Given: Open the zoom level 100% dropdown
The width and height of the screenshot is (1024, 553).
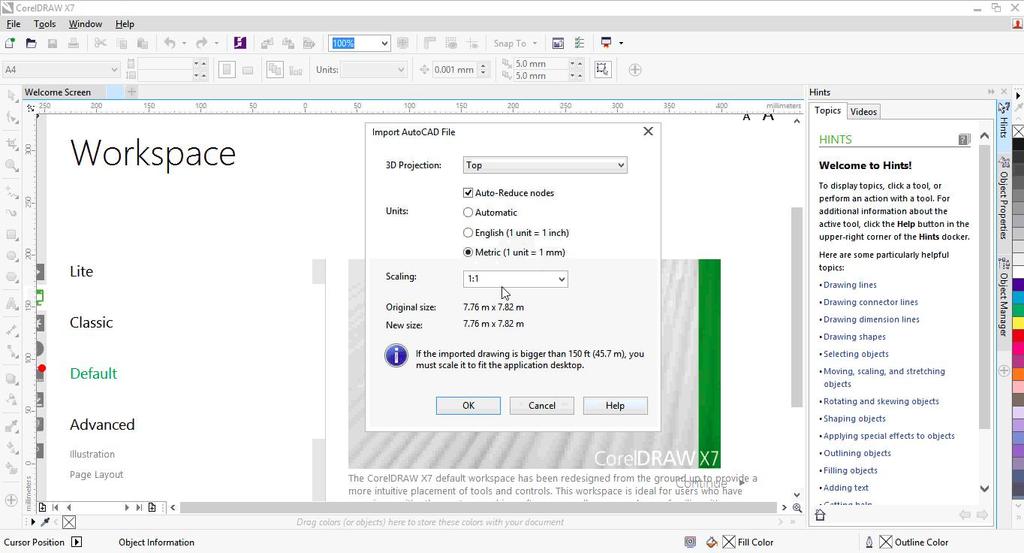Looking at the screenshot, I should pyautogui.click(x=385, y=43).
